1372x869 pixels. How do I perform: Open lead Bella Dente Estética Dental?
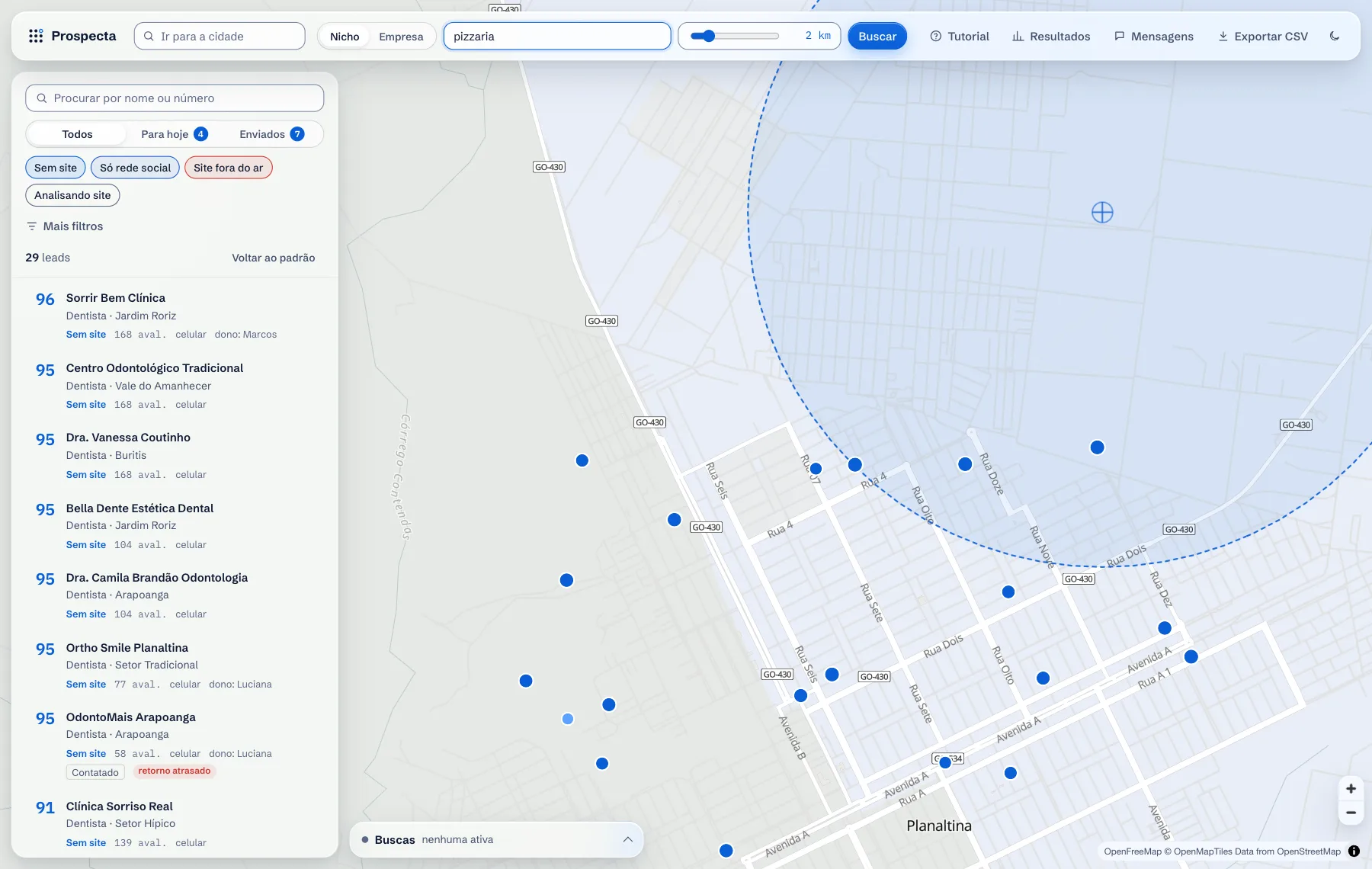click(x=175, y=525)
